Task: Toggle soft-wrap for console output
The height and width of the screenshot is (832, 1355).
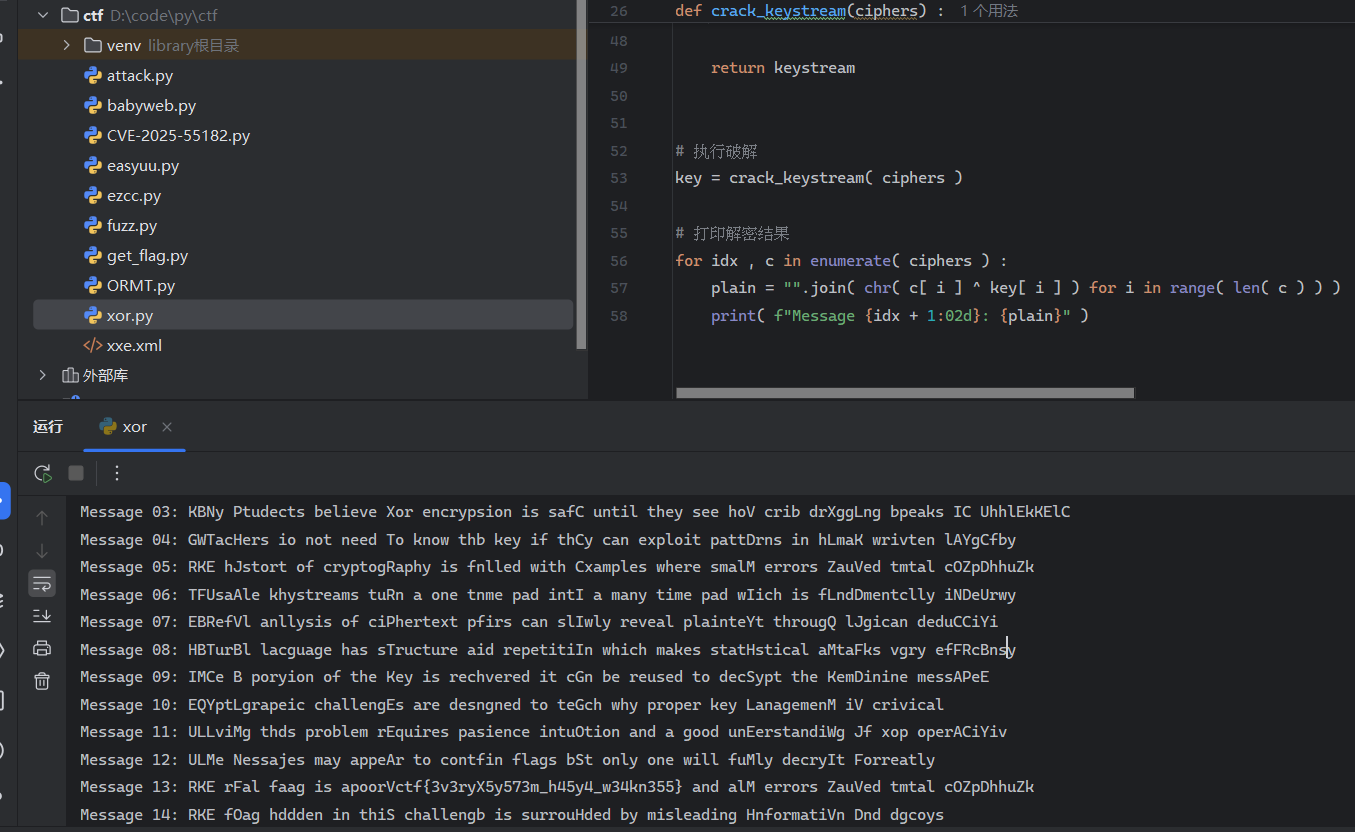Action: 42,583
